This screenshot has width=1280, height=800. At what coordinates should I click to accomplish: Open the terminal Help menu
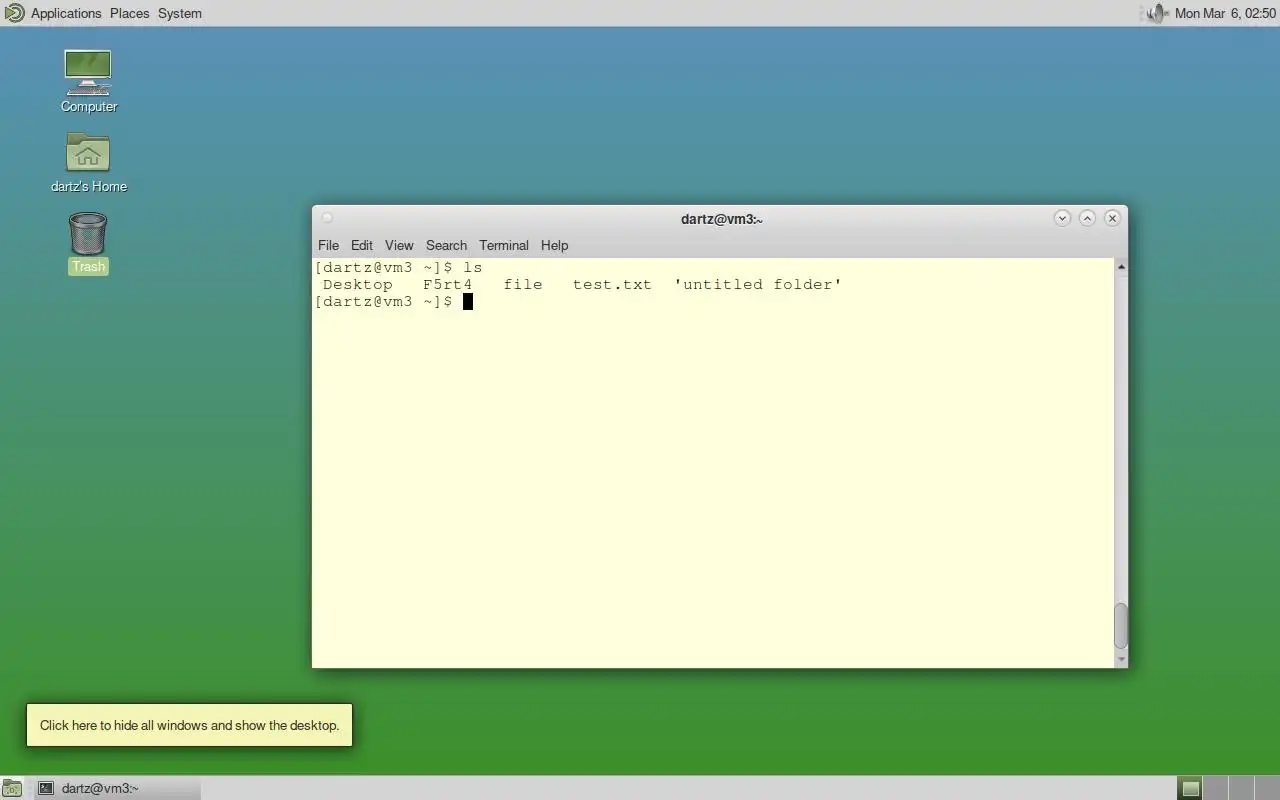pyautogui.click(x=554, y=245)
